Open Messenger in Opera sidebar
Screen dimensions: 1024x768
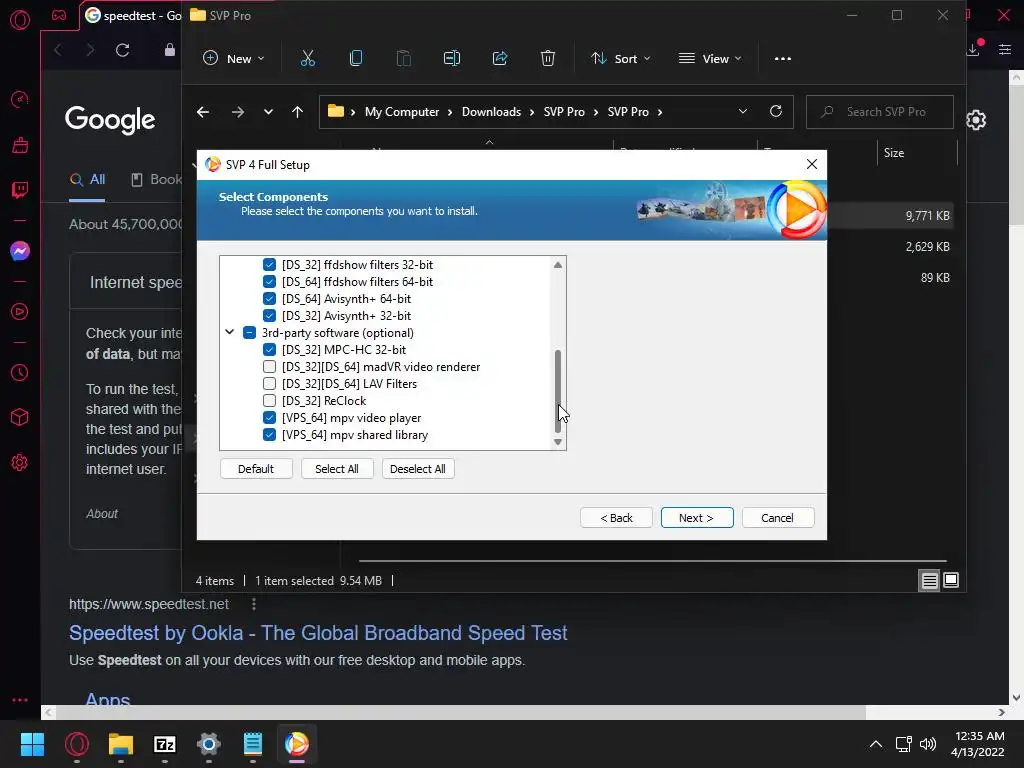[20, 251]
